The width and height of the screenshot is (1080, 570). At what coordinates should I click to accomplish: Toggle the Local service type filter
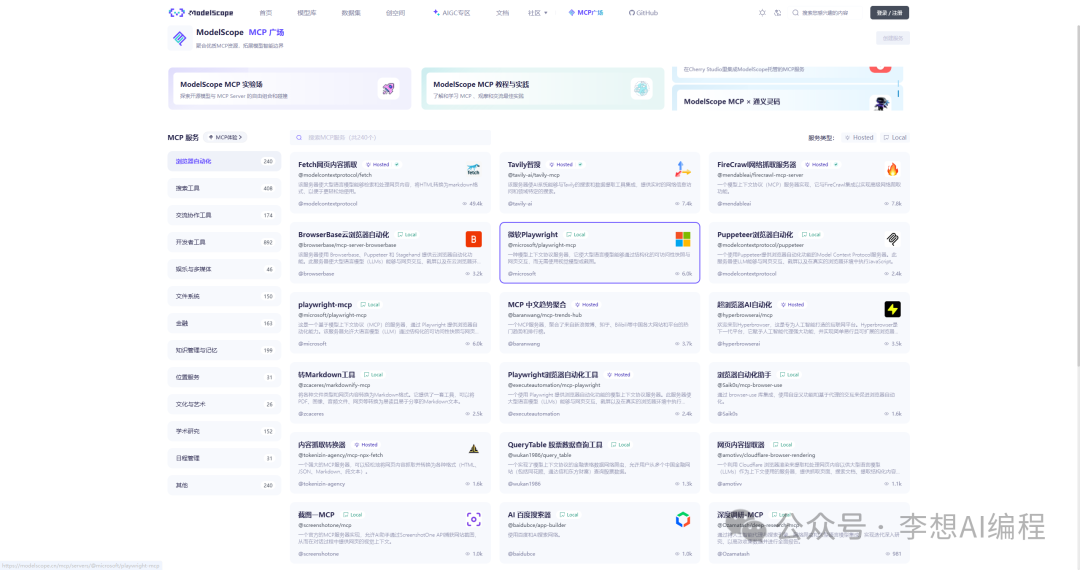895,138
